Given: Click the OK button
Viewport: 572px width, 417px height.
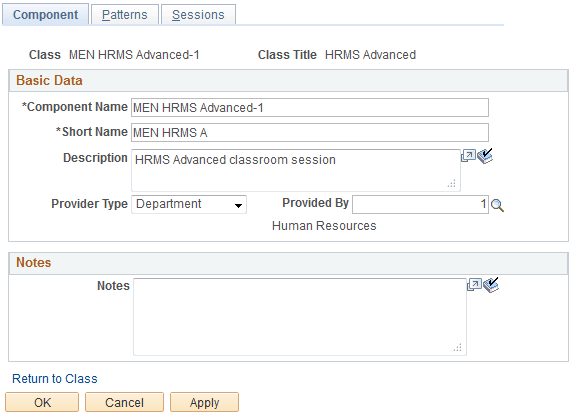Looking at the screenshot, I should 42,402.
